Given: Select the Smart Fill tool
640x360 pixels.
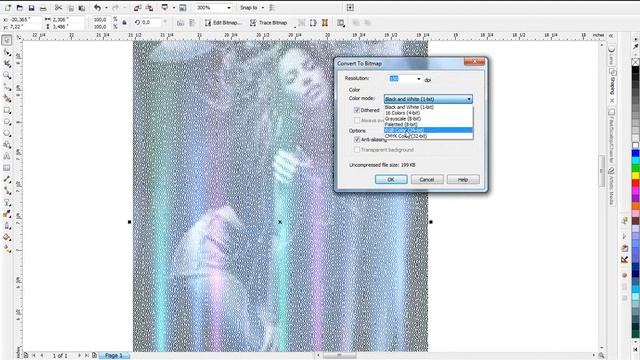Looking at the screenshot, I should [7, 98].
